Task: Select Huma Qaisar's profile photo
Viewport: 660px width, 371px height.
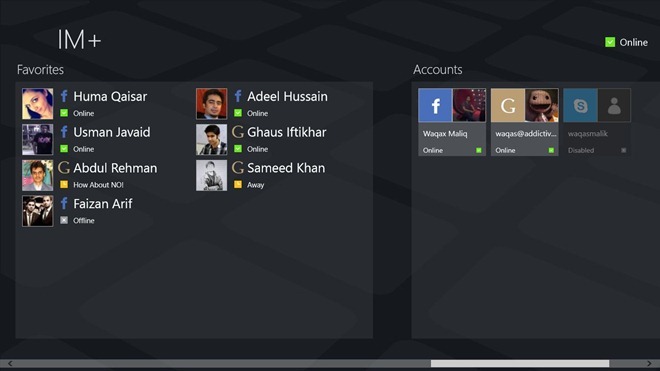Action: coord(37,104)
